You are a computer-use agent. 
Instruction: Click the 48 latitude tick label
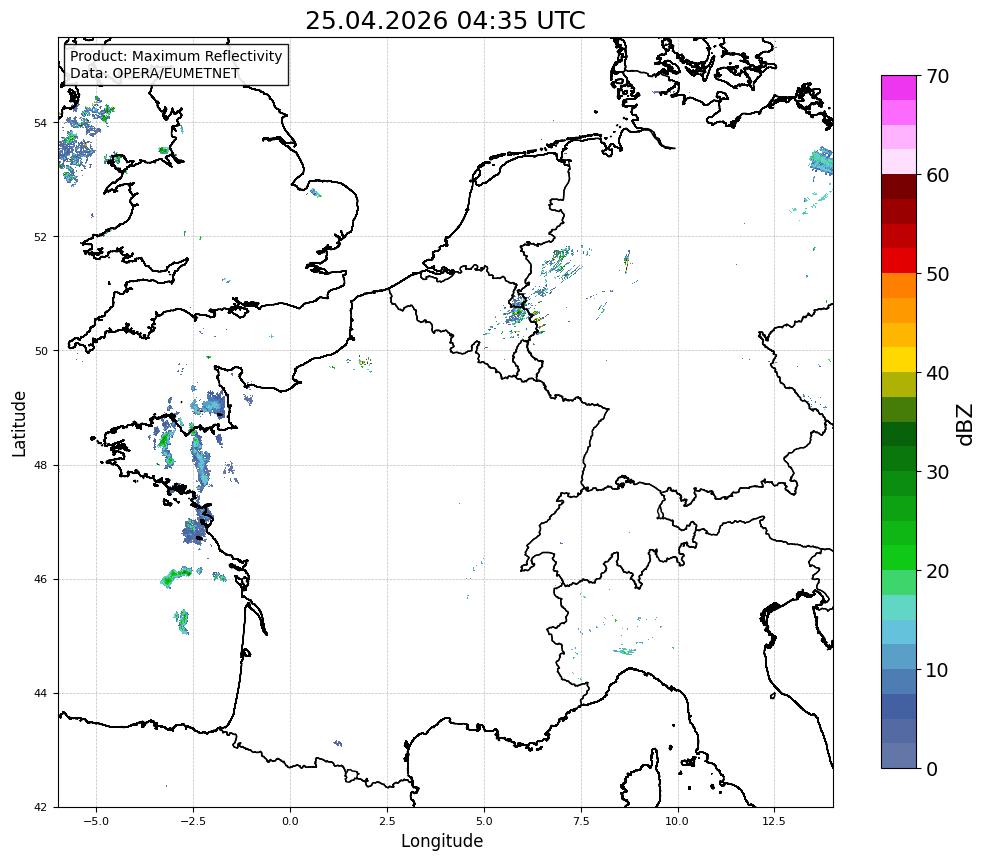[41, 465]
